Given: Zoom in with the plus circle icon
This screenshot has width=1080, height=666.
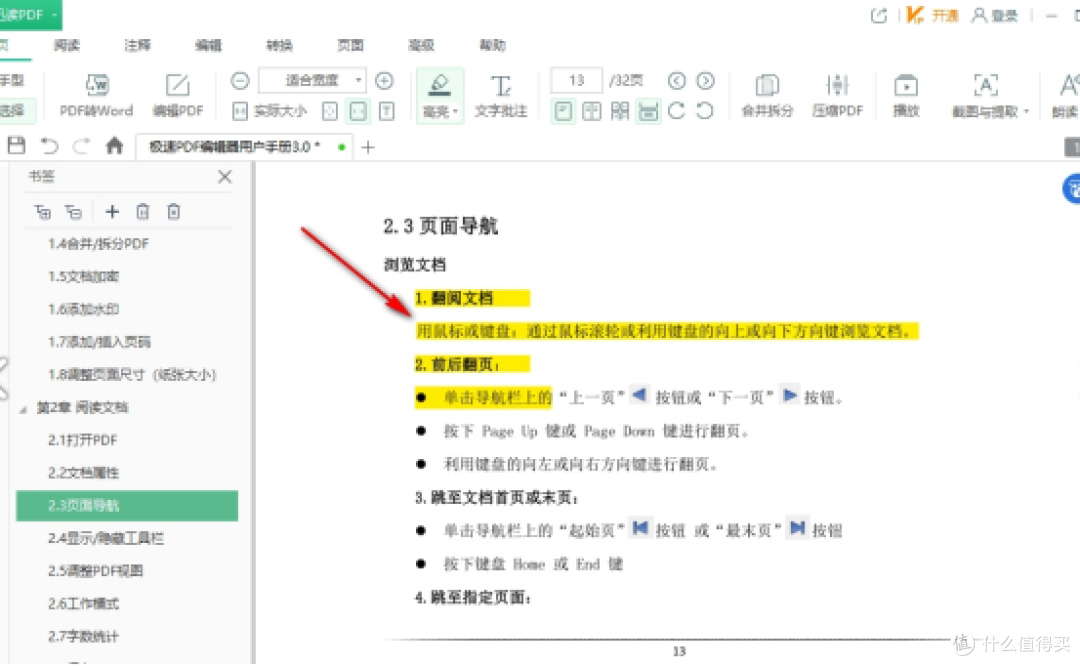Looking at the screenshot, I should point(384,81).
